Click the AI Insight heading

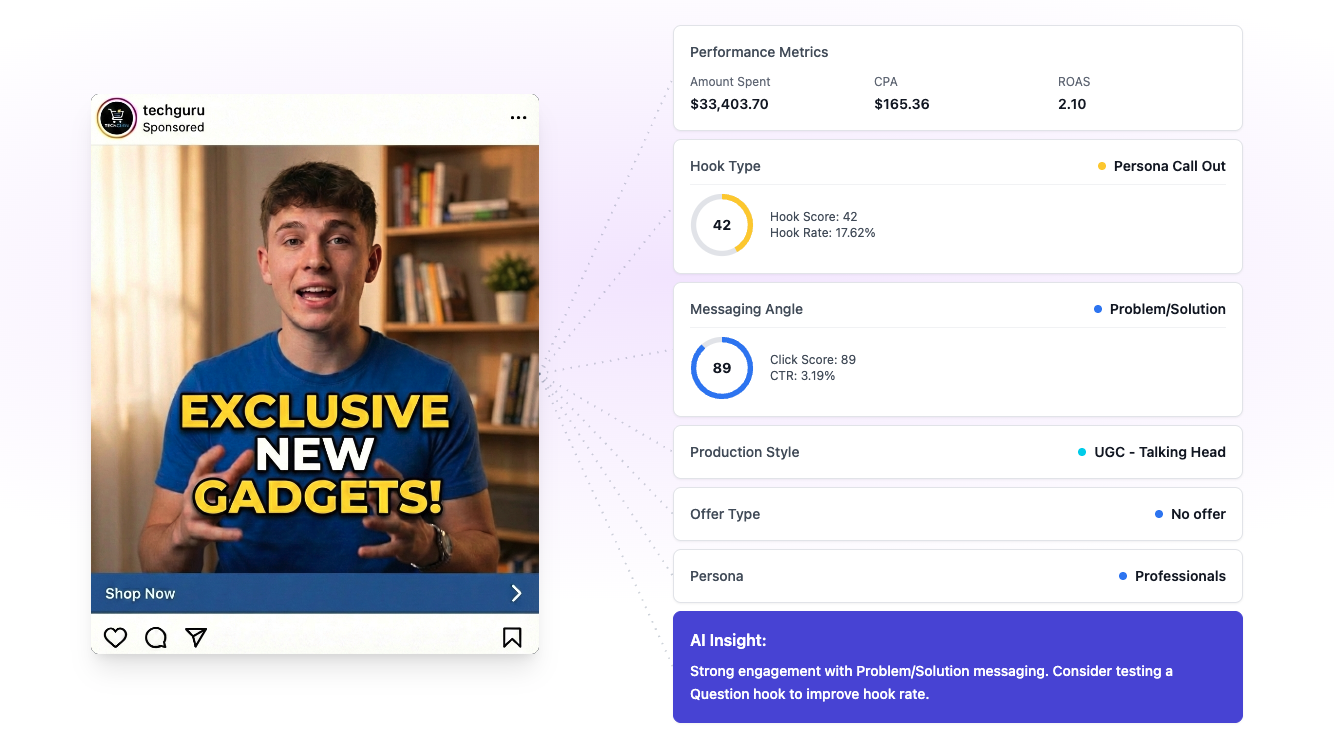coord(728,640)
